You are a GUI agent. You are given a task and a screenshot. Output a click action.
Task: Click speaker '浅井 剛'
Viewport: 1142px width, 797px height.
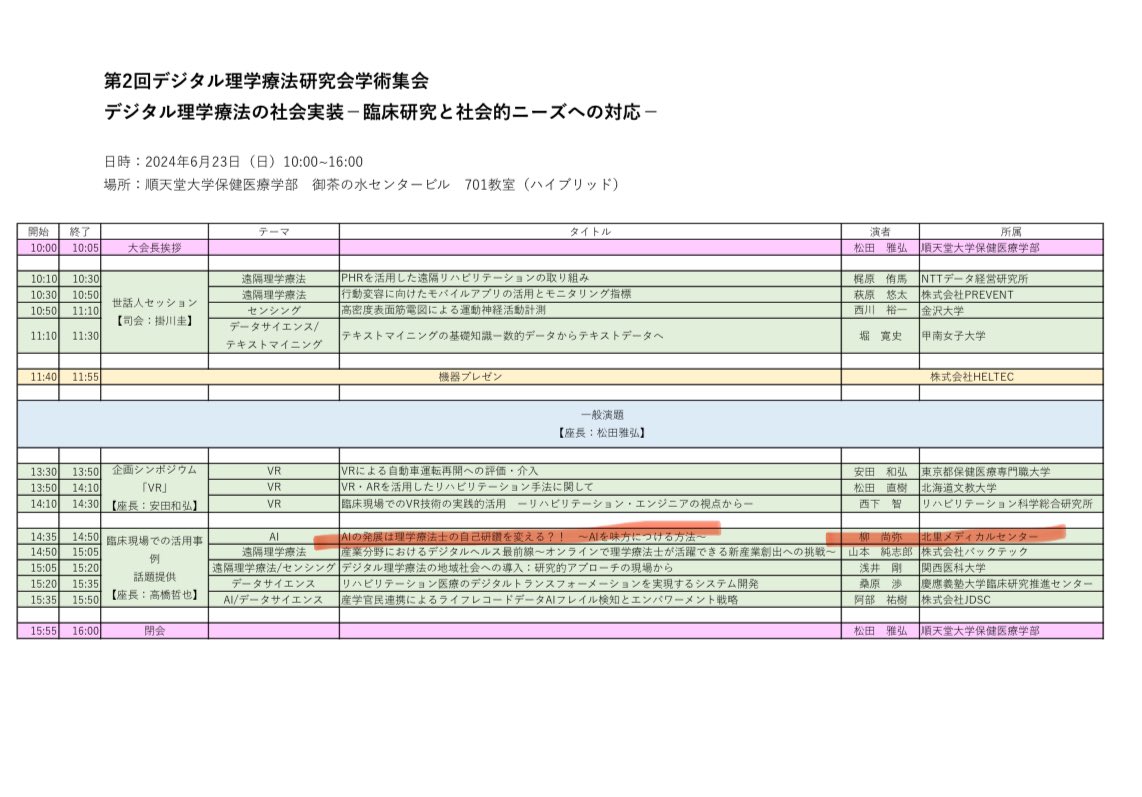tap(880, 568)
